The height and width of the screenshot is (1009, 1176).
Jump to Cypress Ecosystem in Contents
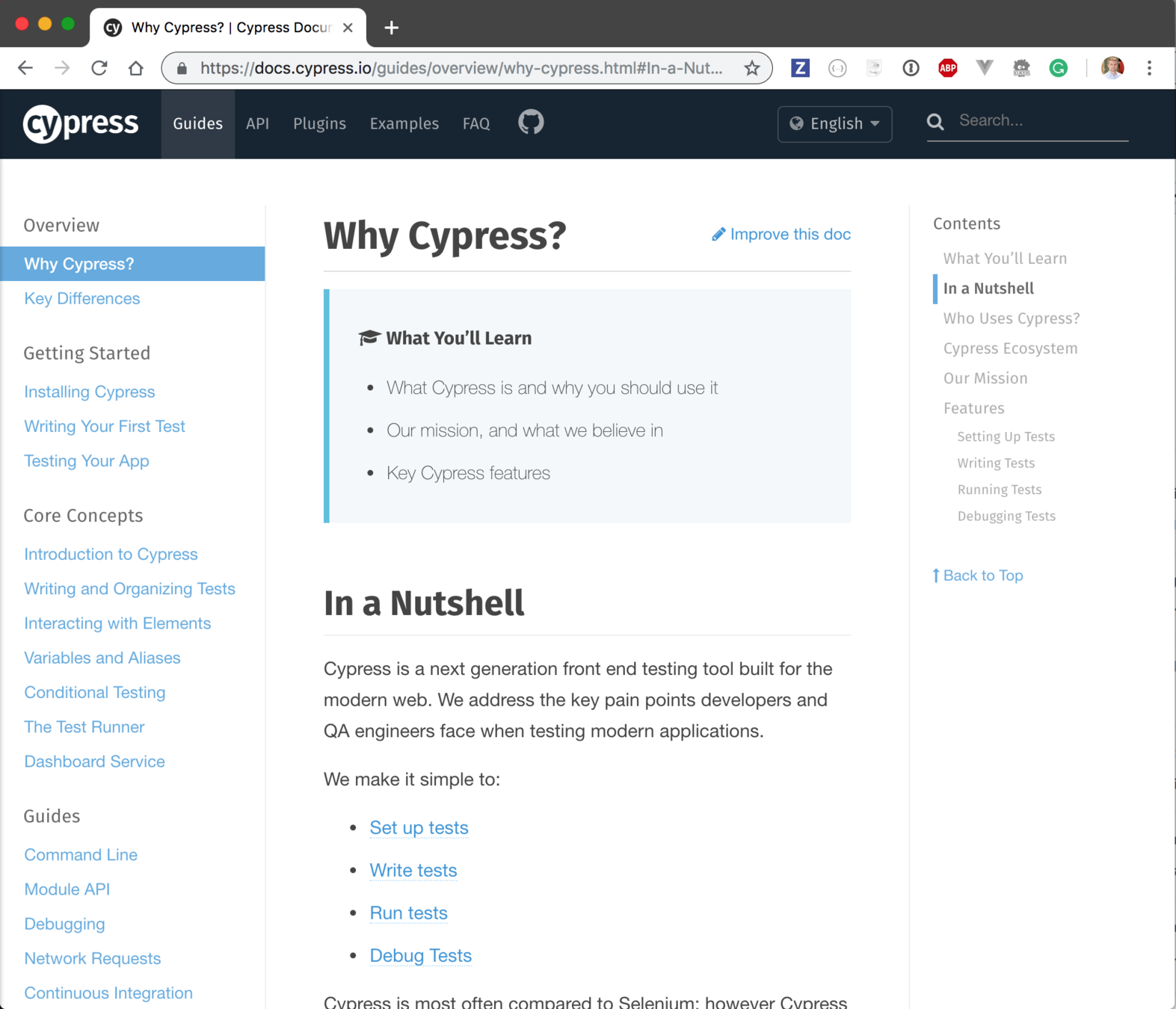click(1010, 348)
